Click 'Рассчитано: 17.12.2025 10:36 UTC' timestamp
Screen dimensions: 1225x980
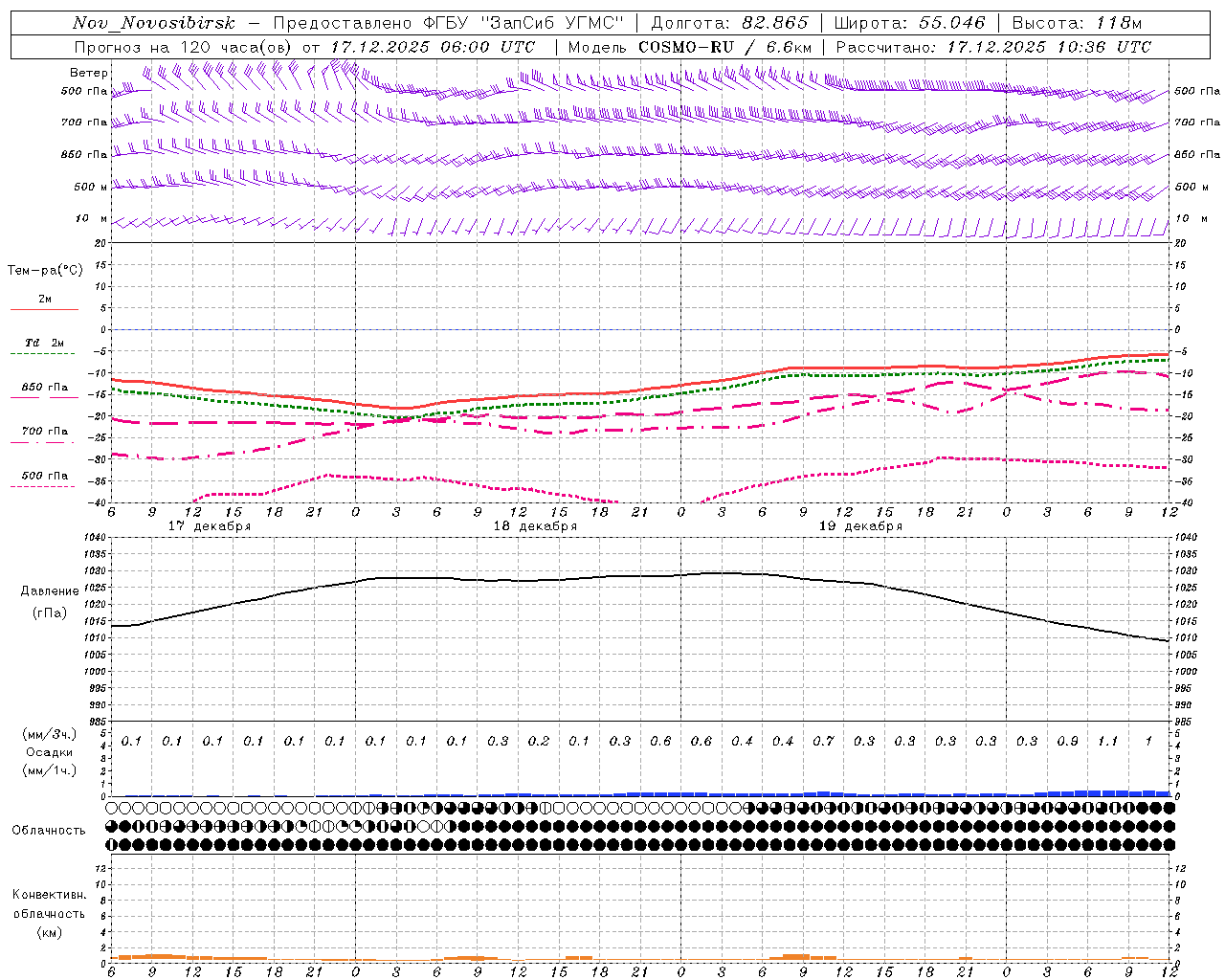(x=993, y=47)
